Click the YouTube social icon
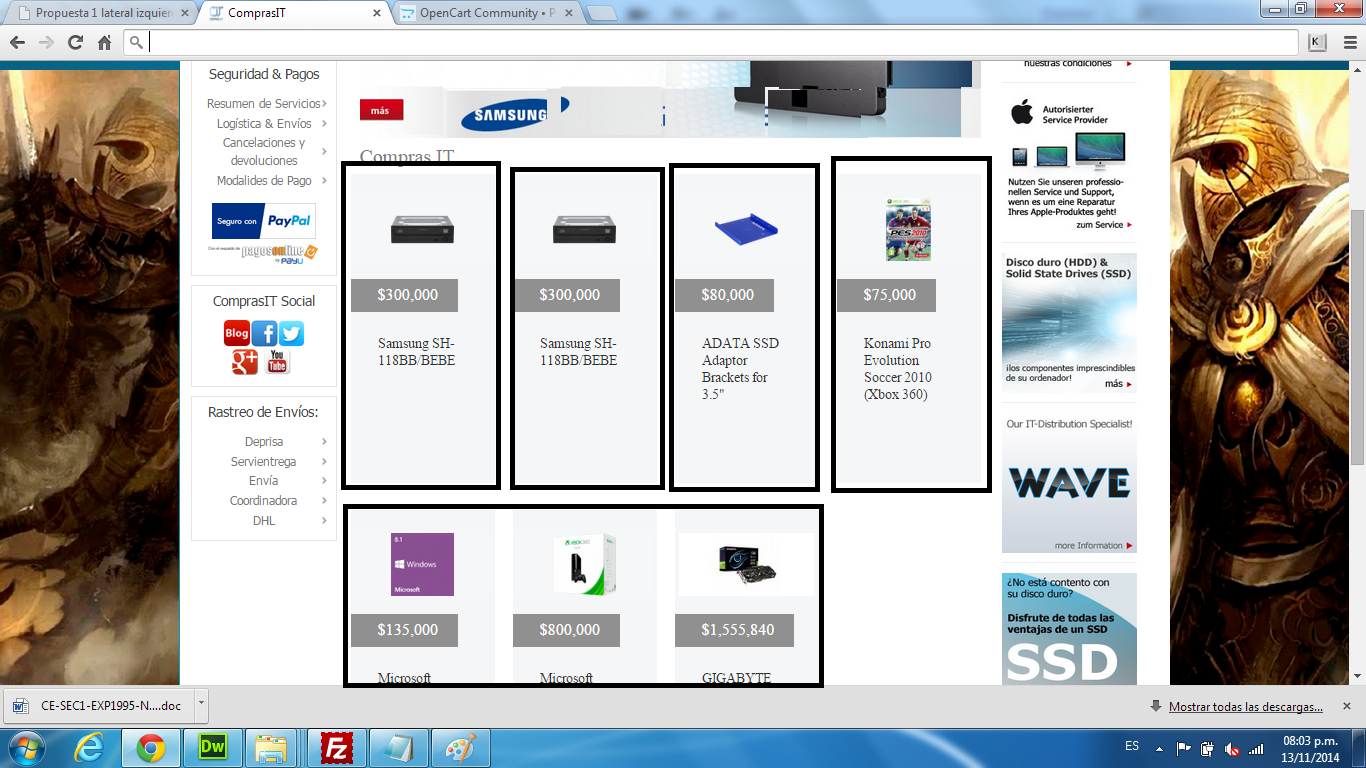This screenshot has width=1366, height=768. (x=277, y=362)
